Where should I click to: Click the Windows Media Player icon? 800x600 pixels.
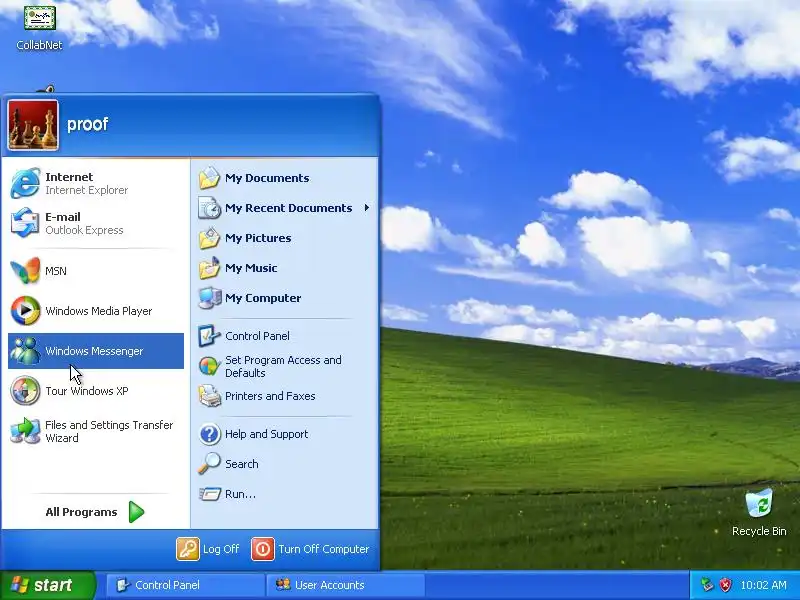[x=25, y=311]
